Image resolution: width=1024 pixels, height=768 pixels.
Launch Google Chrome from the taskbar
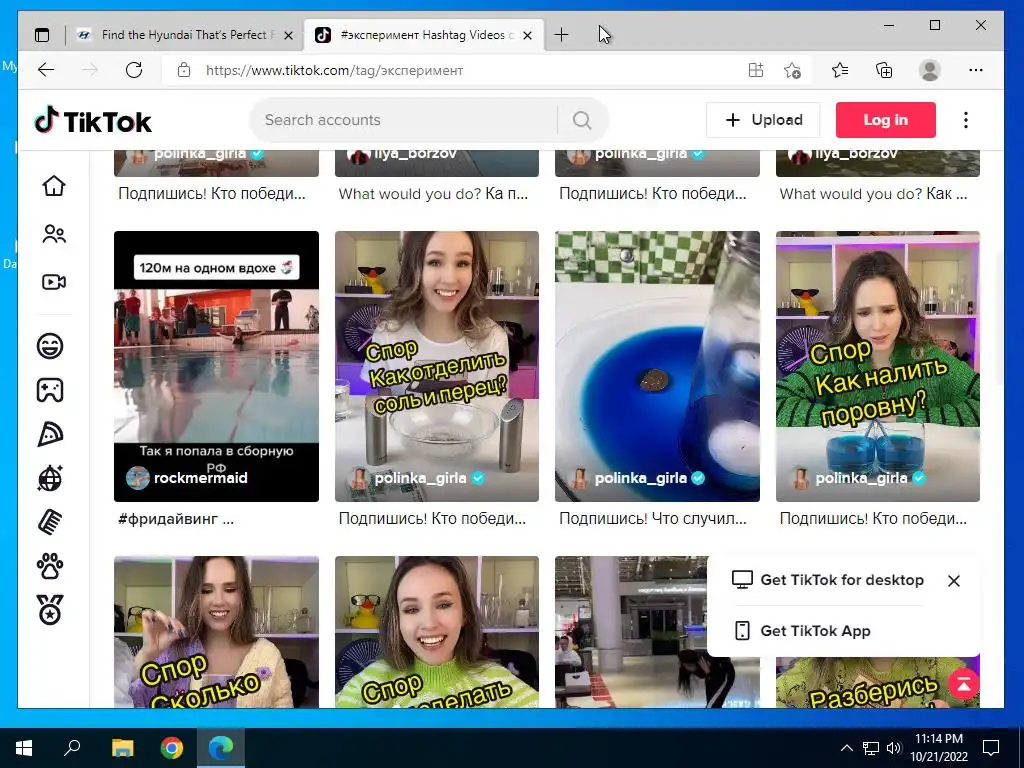[172, 748]
